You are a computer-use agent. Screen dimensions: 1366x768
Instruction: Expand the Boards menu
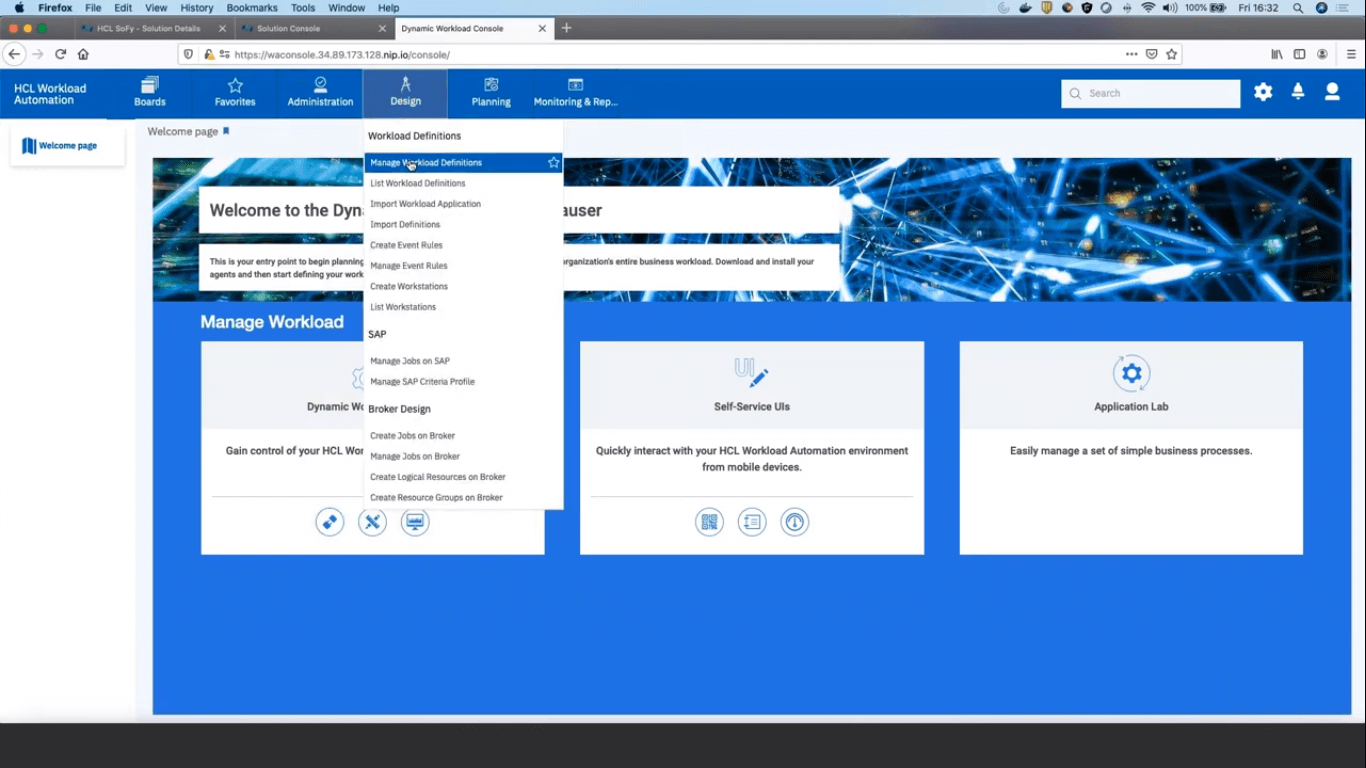(150, 92)
